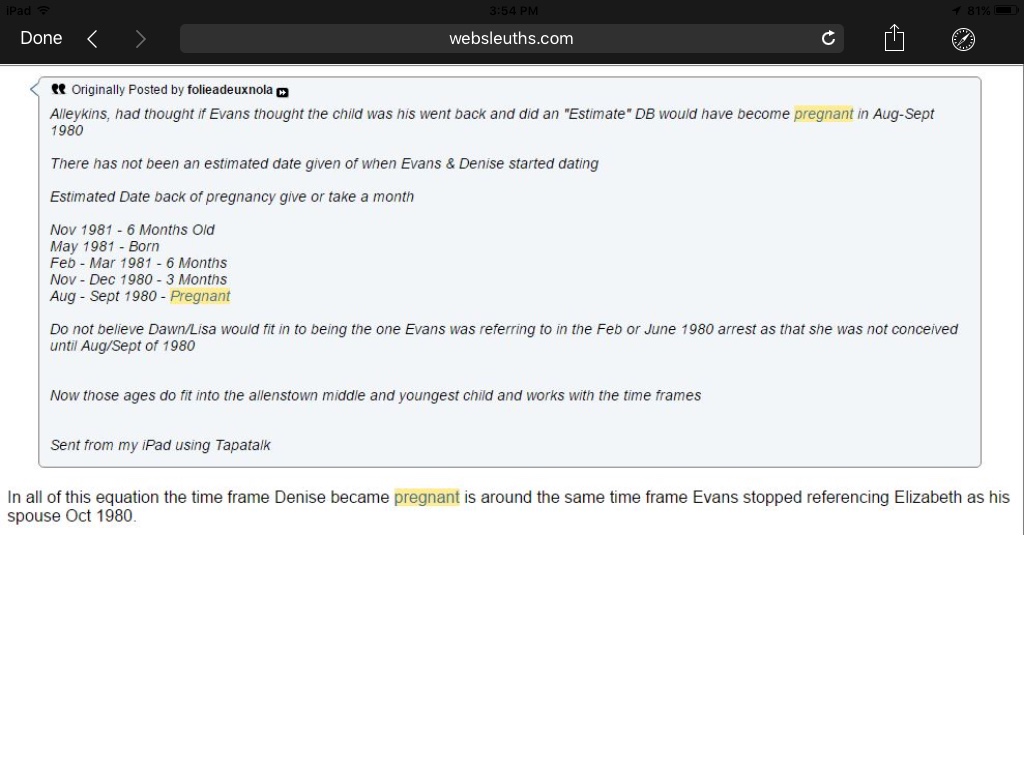Click "Sent from my iPad using Tapatalk" signature
This screenshot has height=768, width=1024.
pos(160,445)
